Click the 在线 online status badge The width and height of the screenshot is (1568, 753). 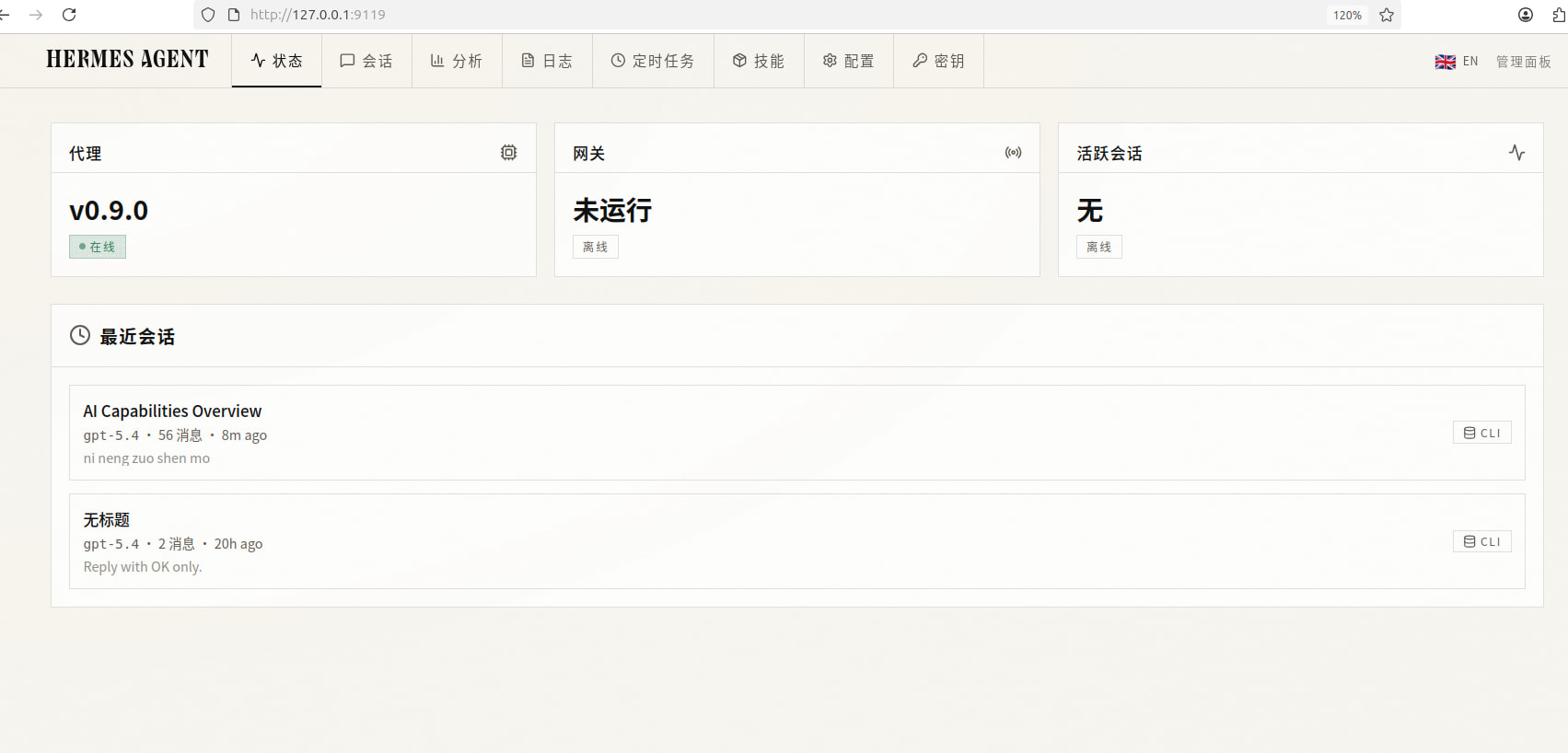pyautogui.click(x=98, y=247)
